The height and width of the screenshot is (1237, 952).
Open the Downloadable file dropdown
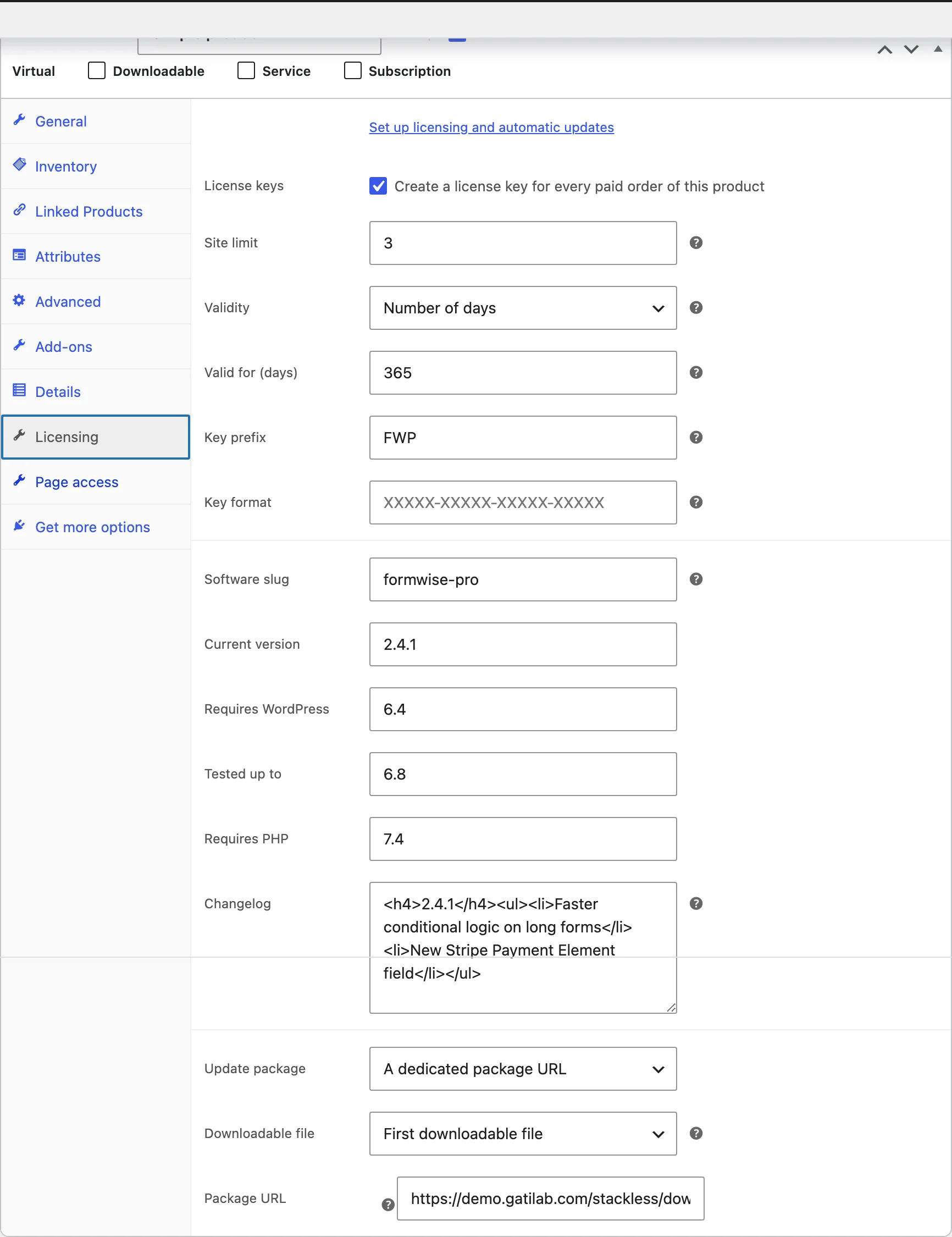point(523,1134)
